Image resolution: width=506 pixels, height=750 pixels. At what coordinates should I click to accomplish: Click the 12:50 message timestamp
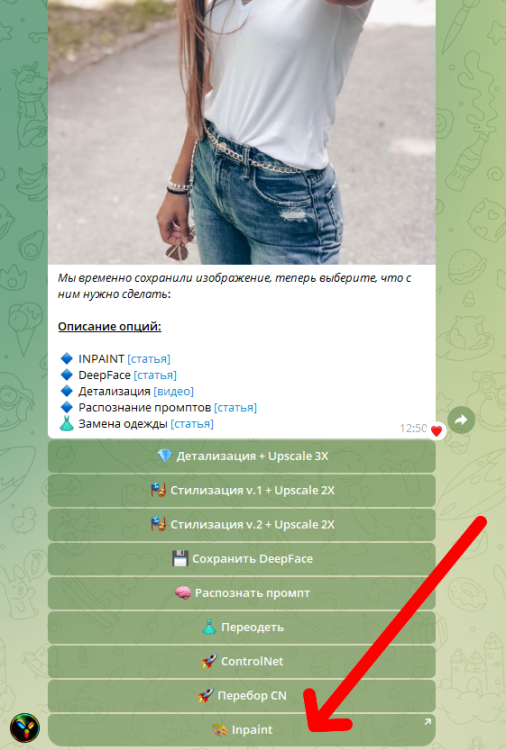pyautogui.click(x=413, y=428)
